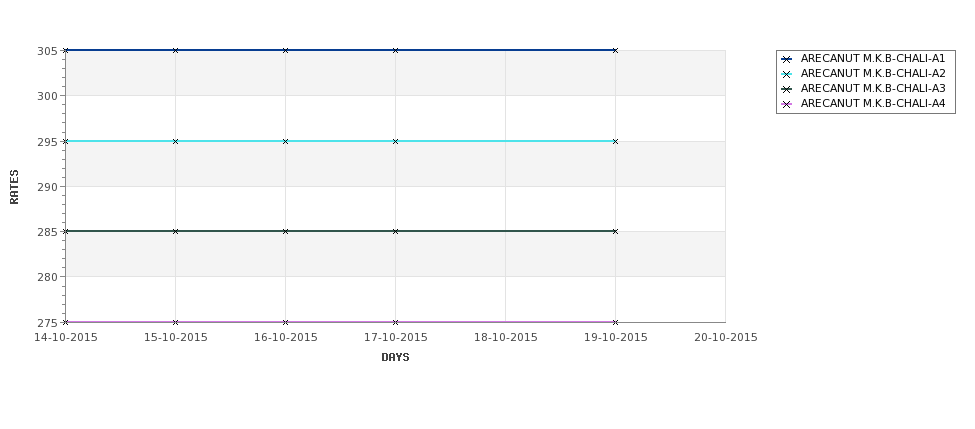Toggle the ARECANUT M.K.B-CHALI-A2 legend entry

coord(872,74)
